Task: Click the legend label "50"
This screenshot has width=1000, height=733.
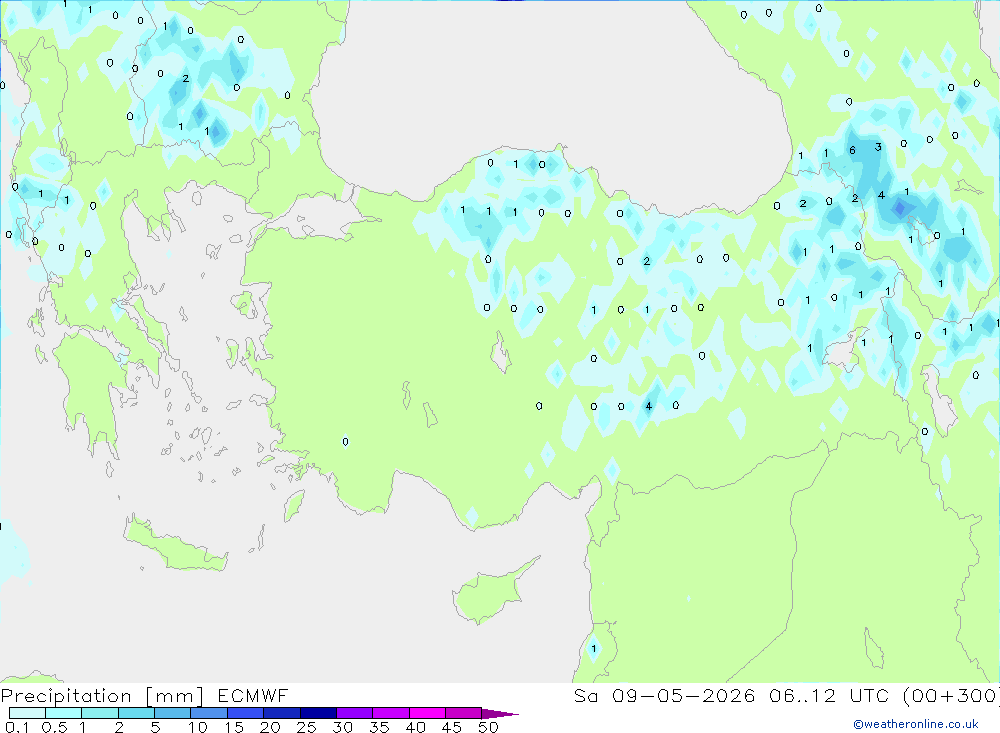Action: (488, 727)
